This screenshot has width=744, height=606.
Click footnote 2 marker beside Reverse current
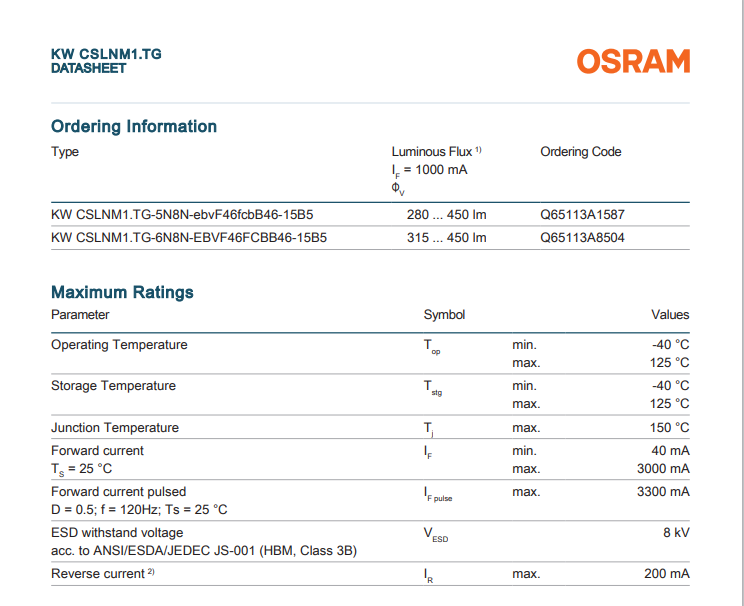click(x=151, y=572)
